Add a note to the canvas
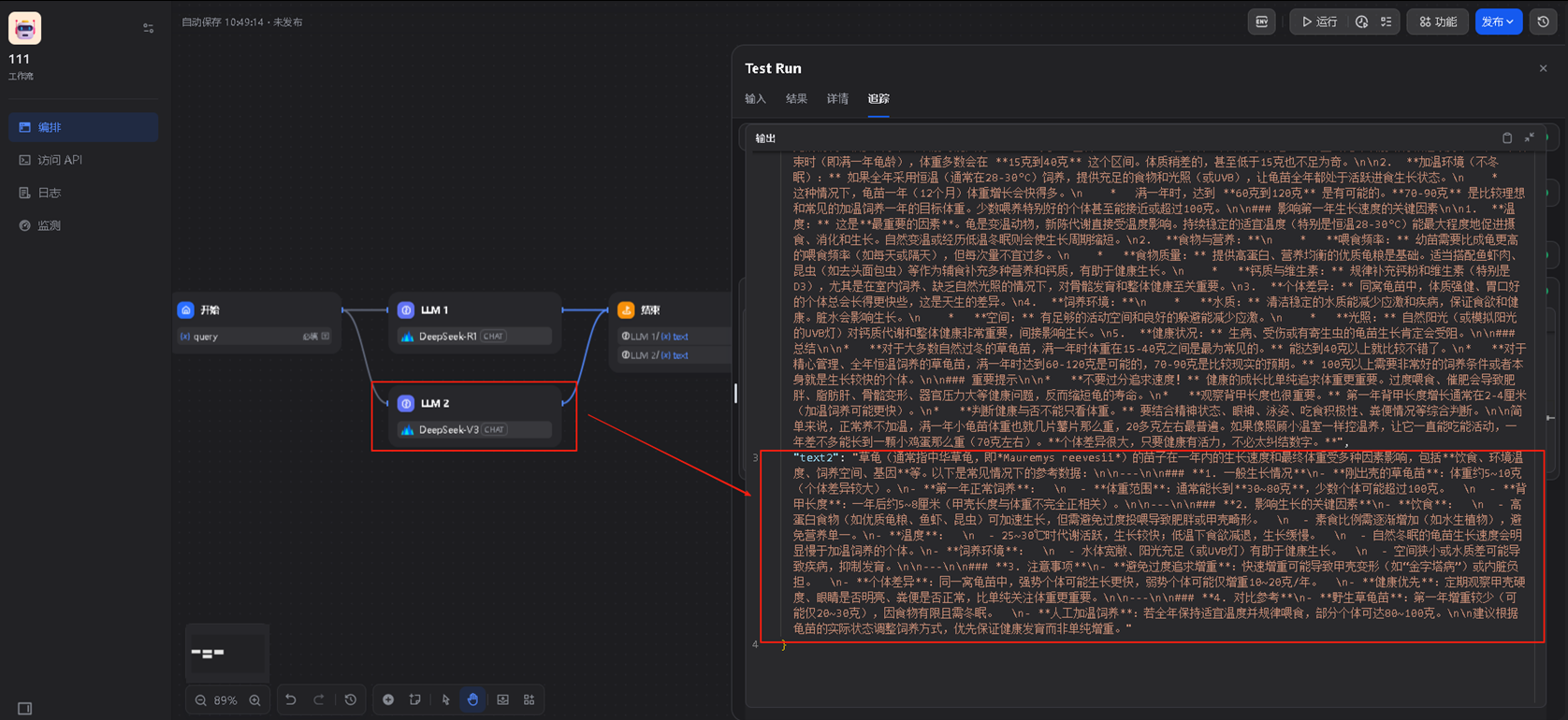 (x=415, y=699)
